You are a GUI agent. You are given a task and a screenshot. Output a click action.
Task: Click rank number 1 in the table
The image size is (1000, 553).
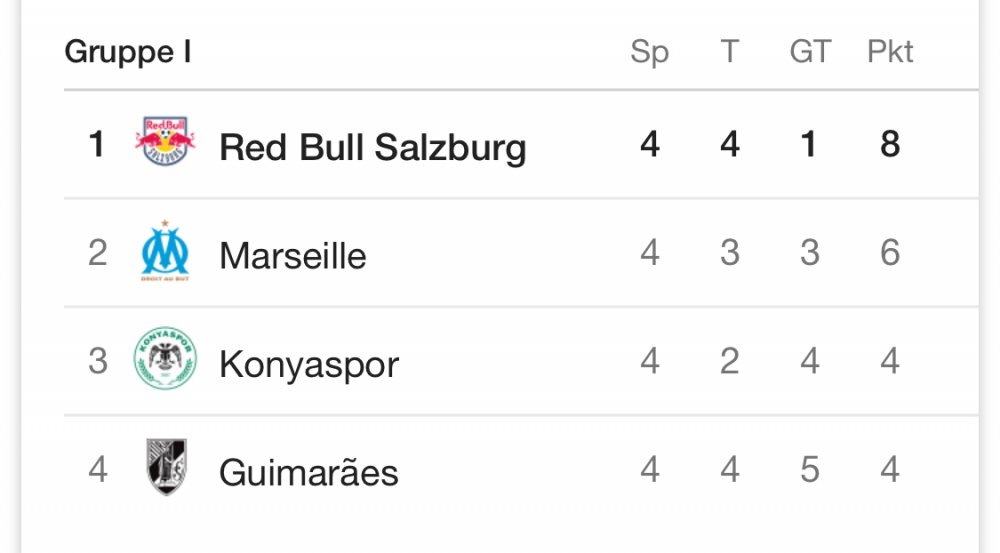97,144
